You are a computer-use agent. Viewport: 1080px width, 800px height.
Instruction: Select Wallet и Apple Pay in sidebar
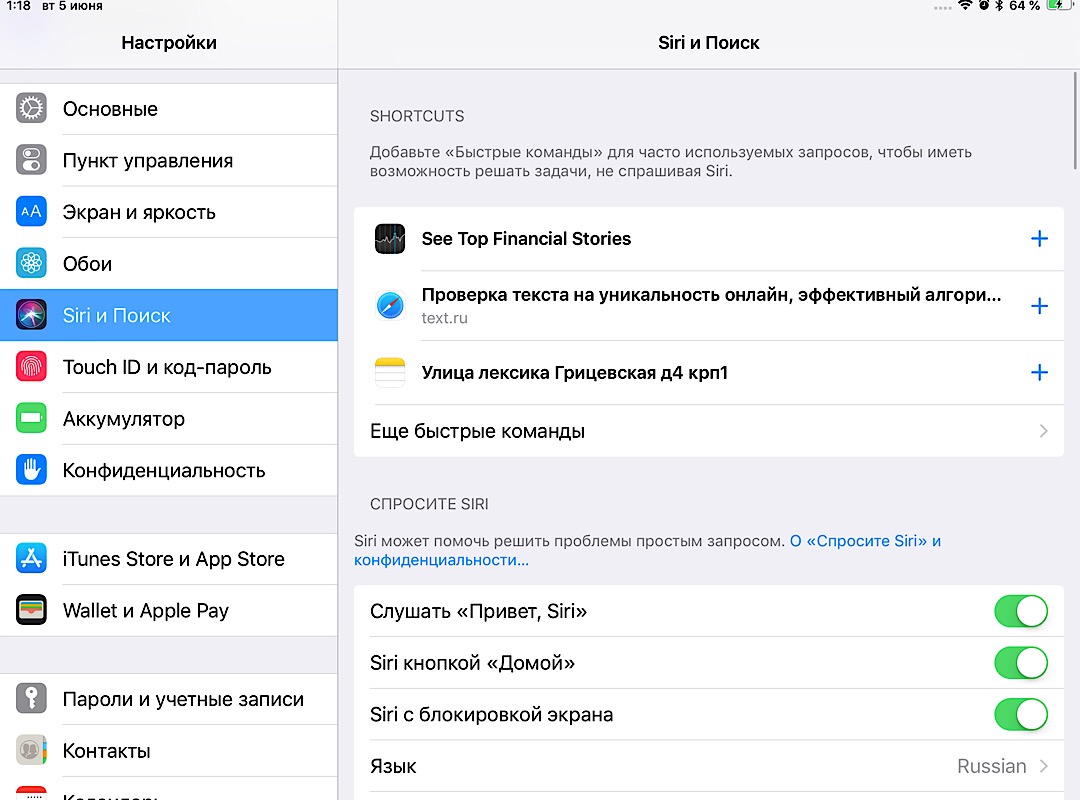pos(146,611)
